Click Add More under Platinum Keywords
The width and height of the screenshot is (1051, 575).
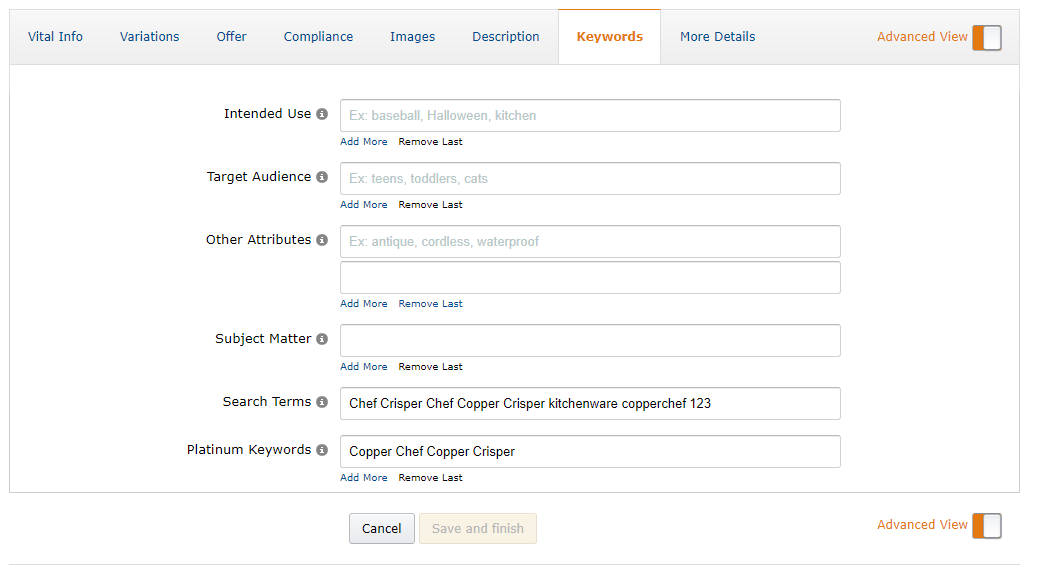click(363, 478)
